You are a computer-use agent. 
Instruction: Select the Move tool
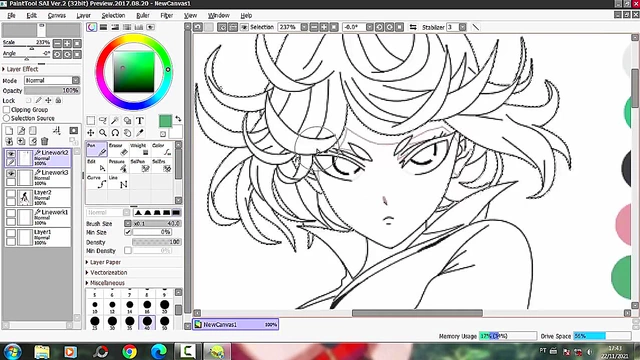[91, 133]
